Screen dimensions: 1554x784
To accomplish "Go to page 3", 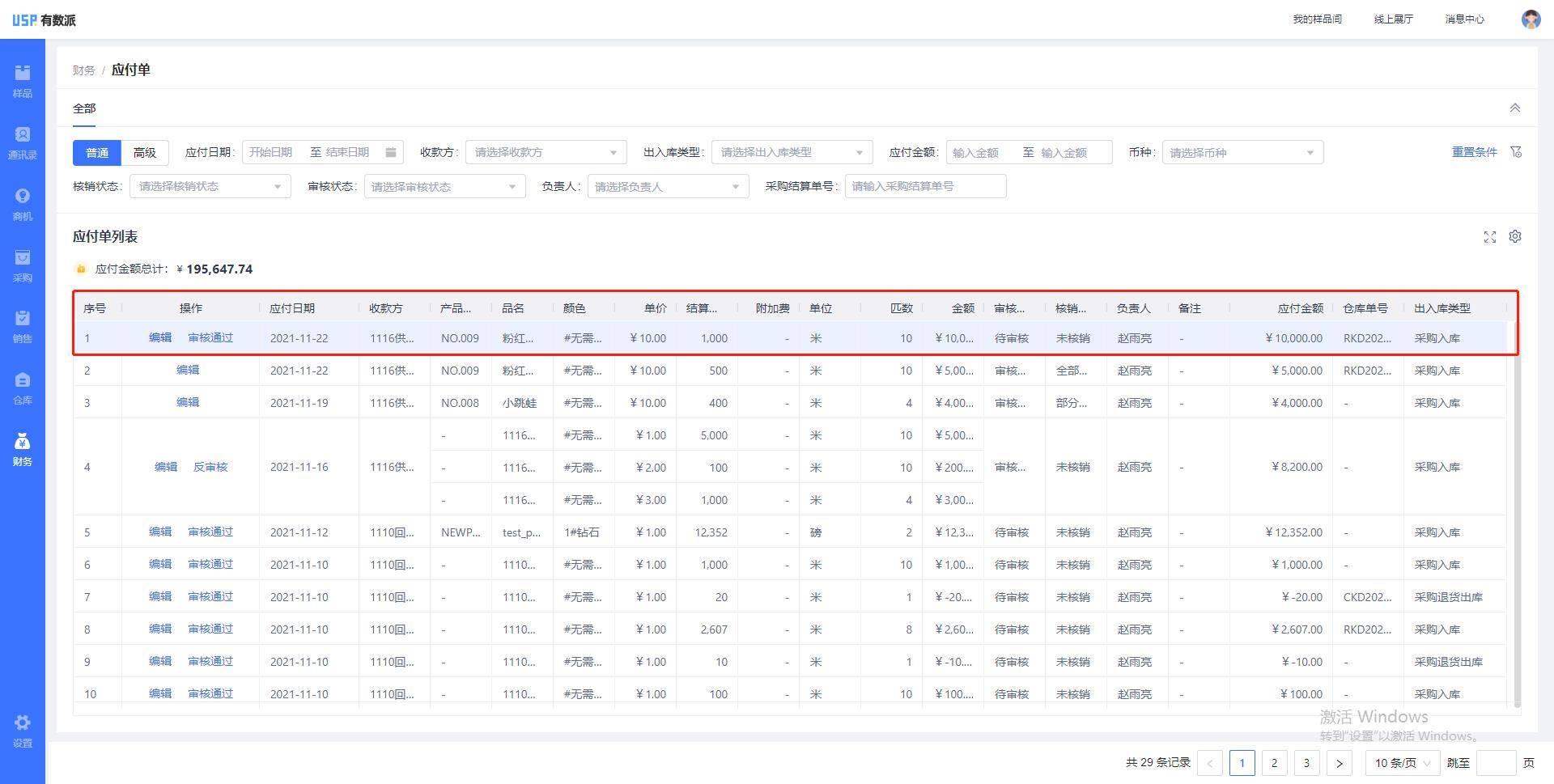I will (1307, 763).
